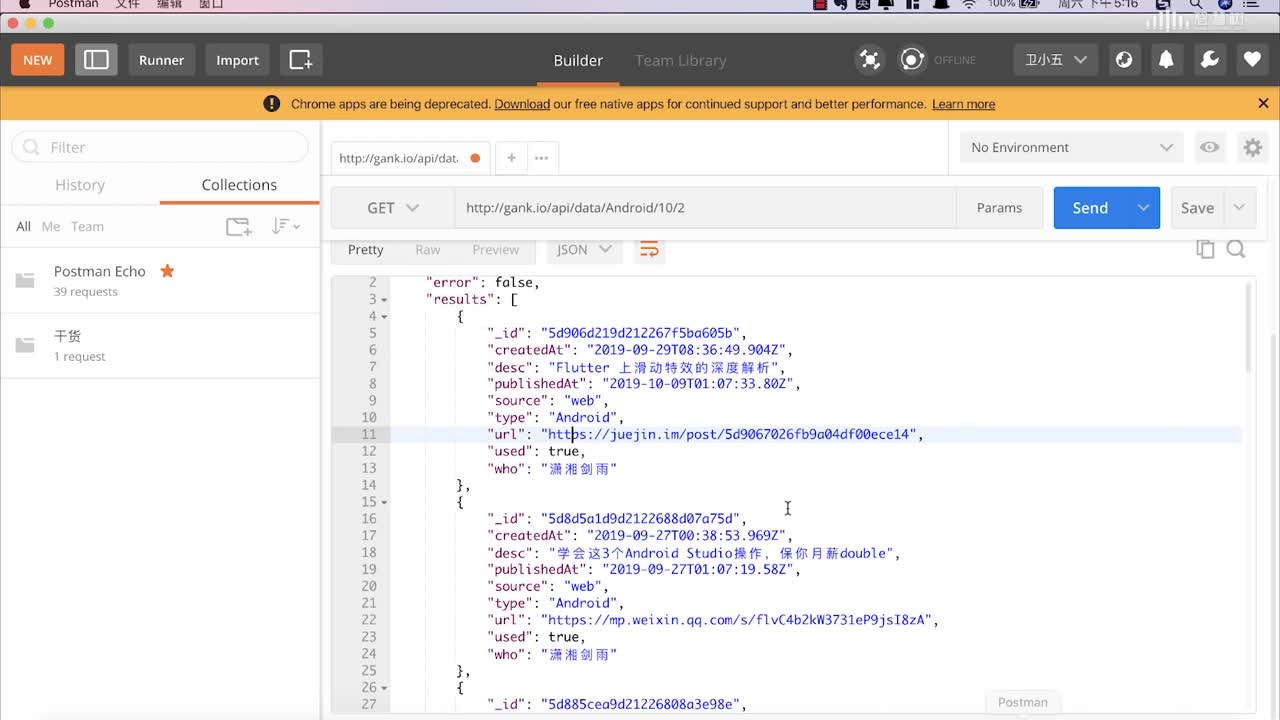This screenshot has height=720, width=1280.
Task: Open the tab options ellipsis menu
Action: pos(541,158)
